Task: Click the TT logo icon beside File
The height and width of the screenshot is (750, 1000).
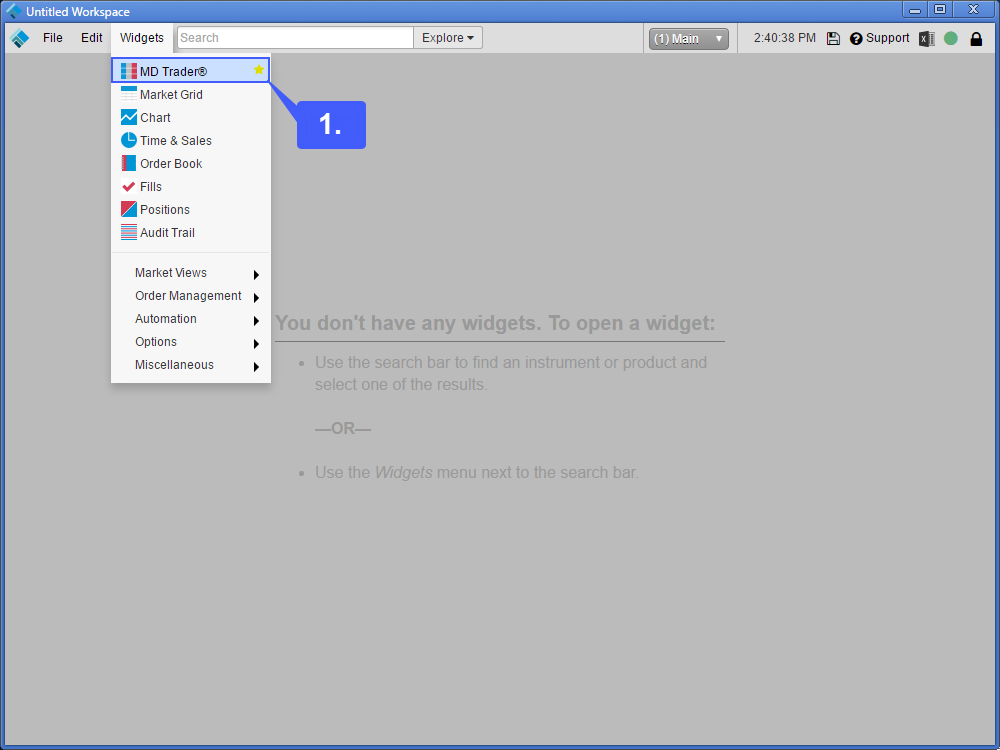Action: [20, 38]
